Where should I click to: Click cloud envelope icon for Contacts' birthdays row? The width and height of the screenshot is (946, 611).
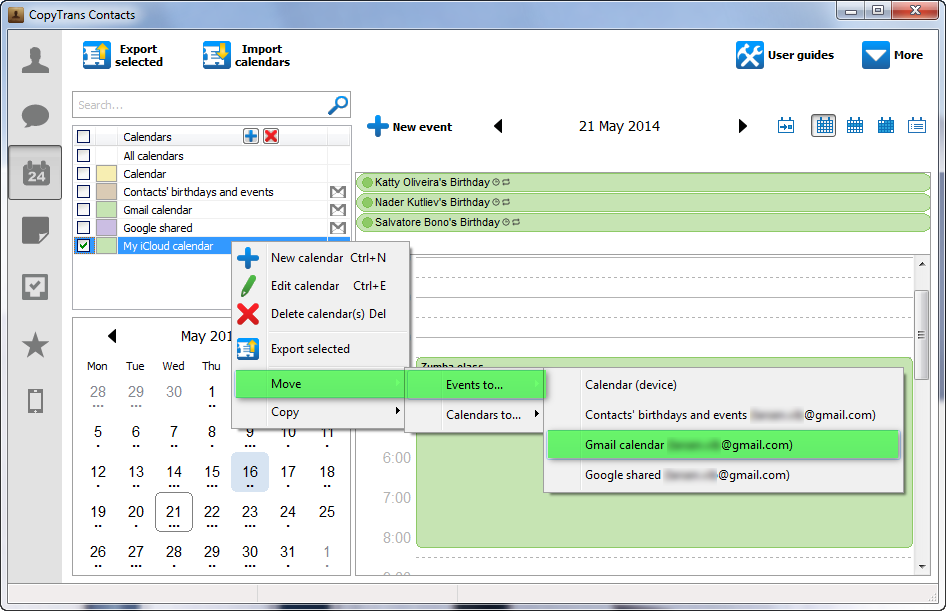pyautogui.click(x=338, y=192)
